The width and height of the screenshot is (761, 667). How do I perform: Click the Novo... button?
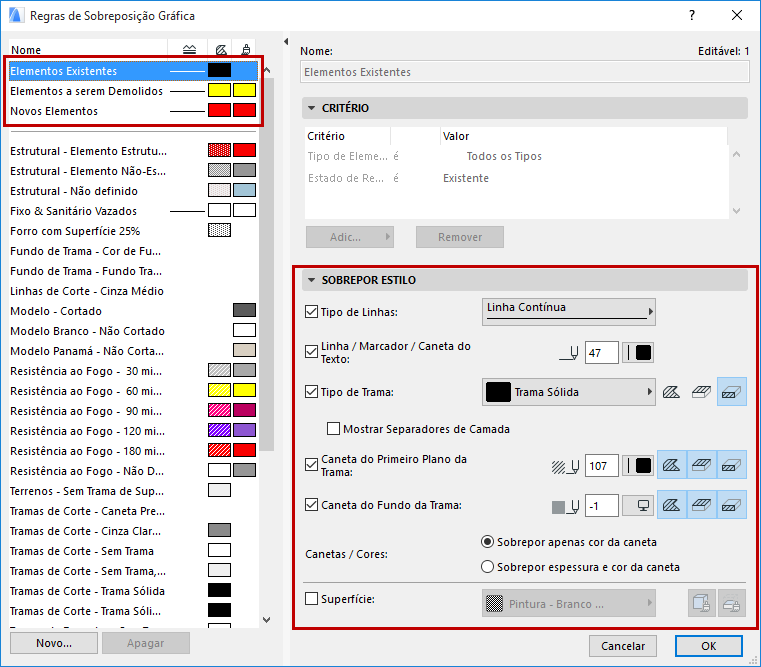pyautogui.click(x=54, y=643)
